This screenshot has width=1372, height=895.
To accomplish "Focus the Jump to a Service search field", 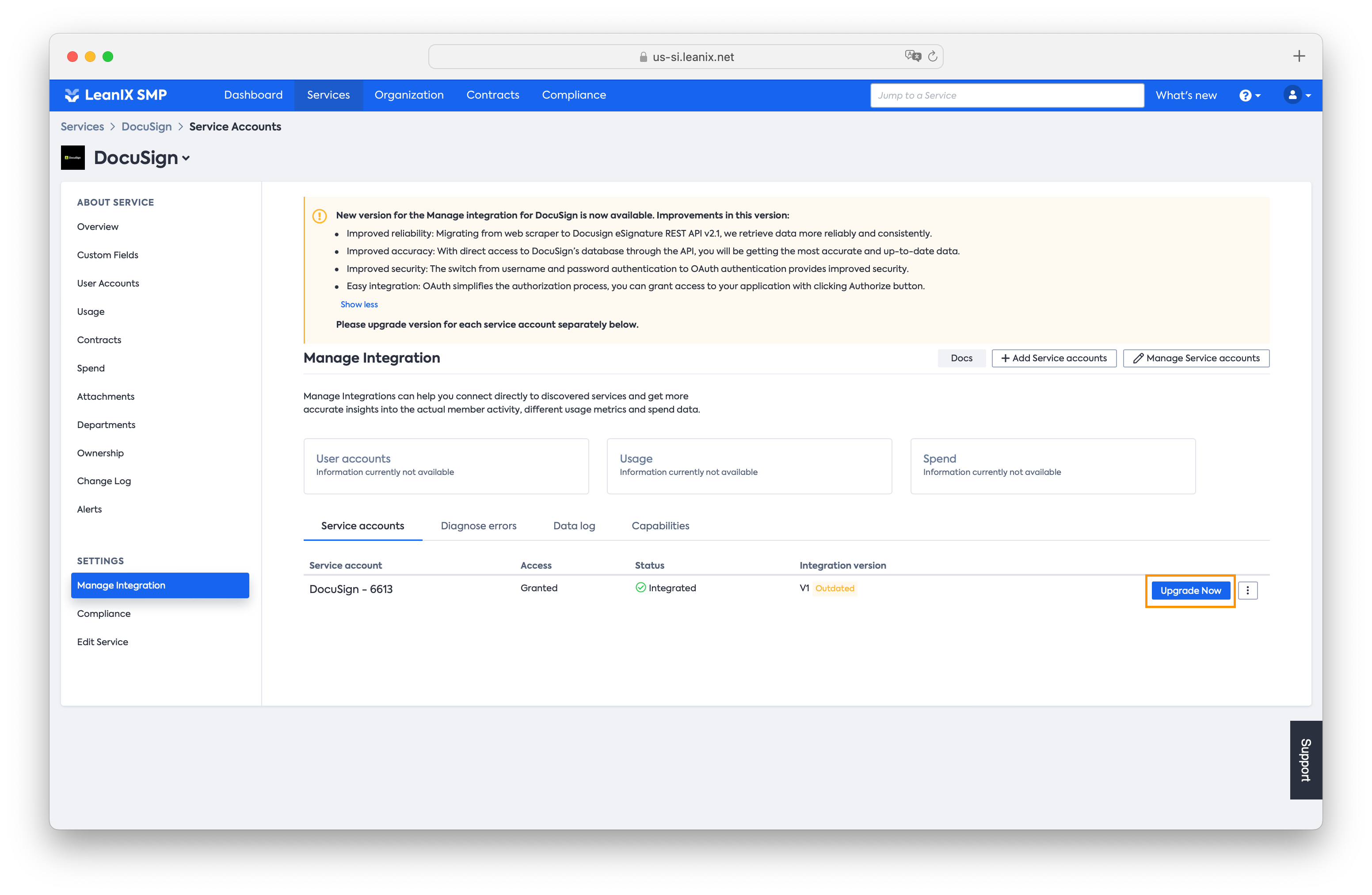I will point(1007,96).
